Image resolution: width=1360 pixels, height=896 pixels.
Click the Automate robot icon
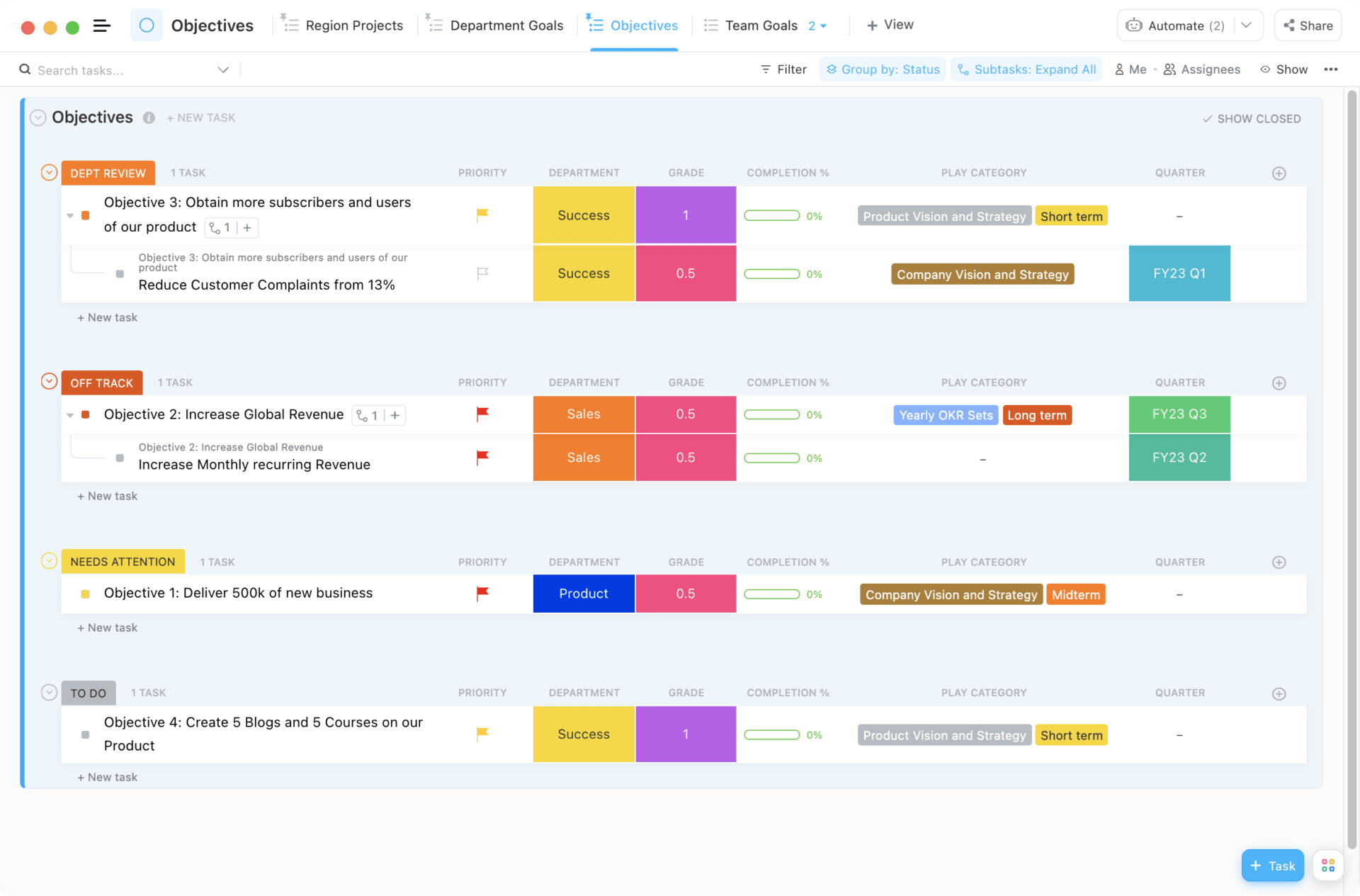pyautogui.click(x=1133, y=25)
